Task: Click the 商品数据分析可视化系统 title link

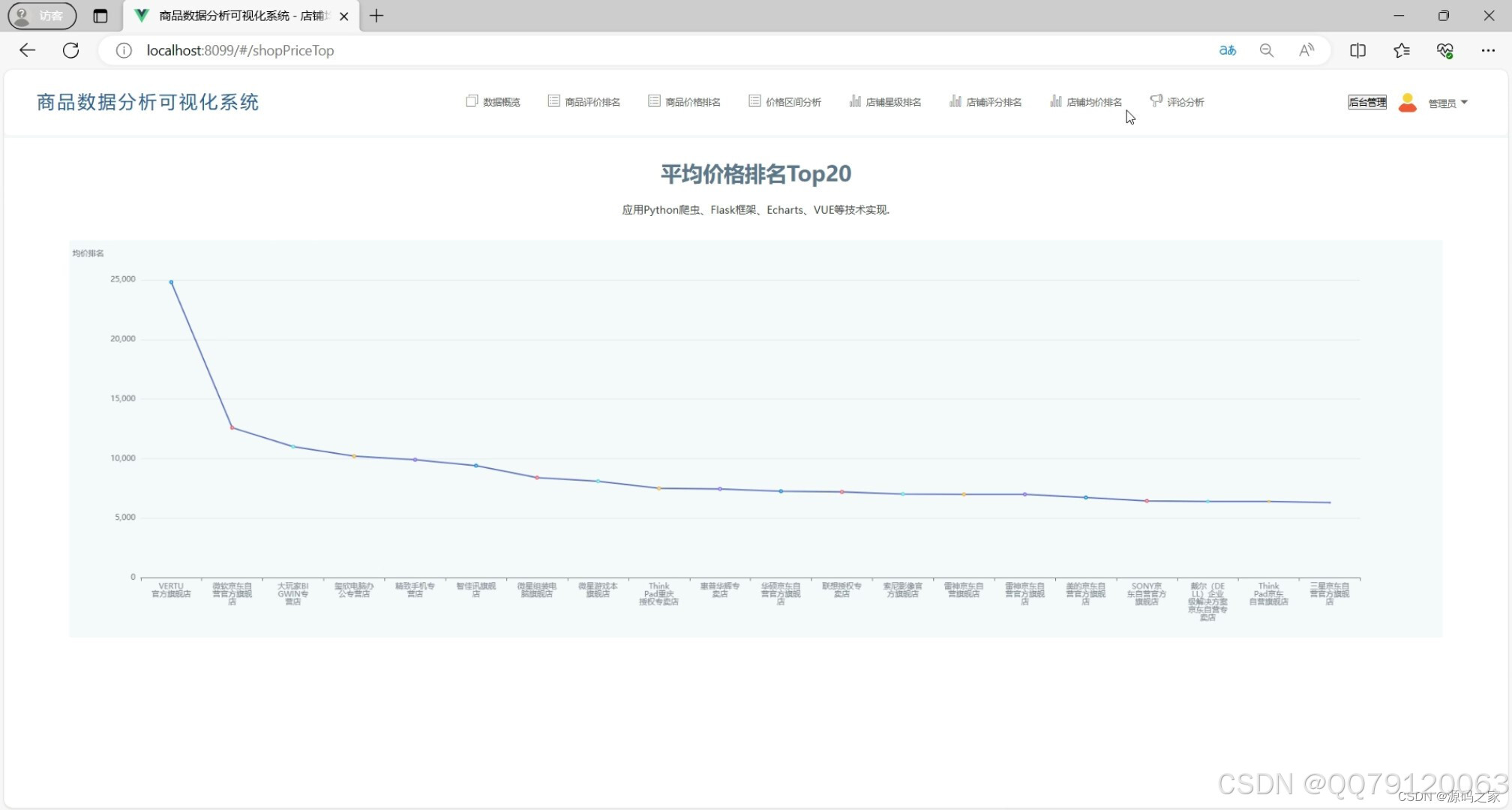Action: point(148,102)
